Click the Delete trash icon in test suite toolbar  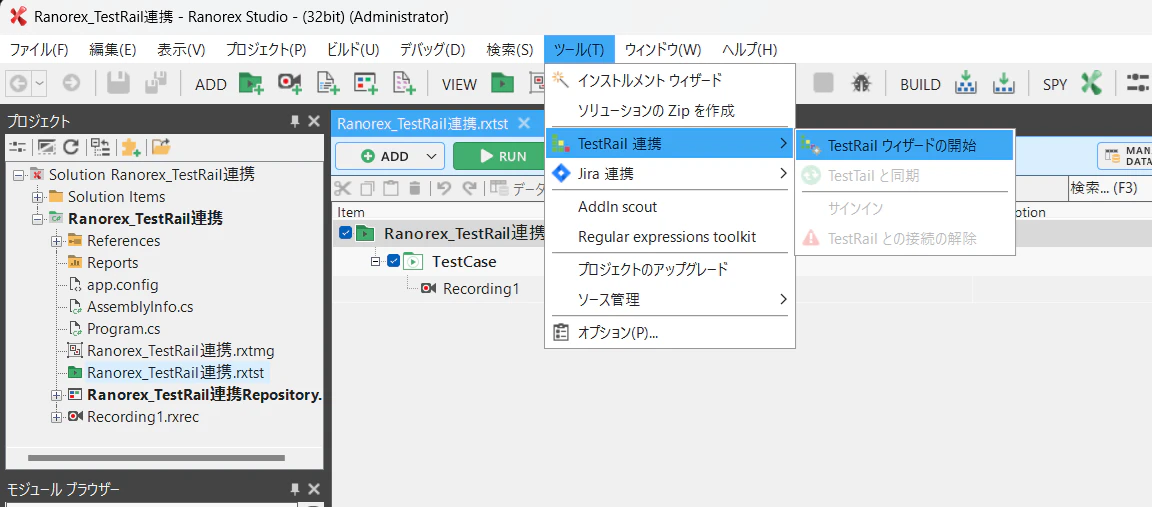[x=414, y=189]
